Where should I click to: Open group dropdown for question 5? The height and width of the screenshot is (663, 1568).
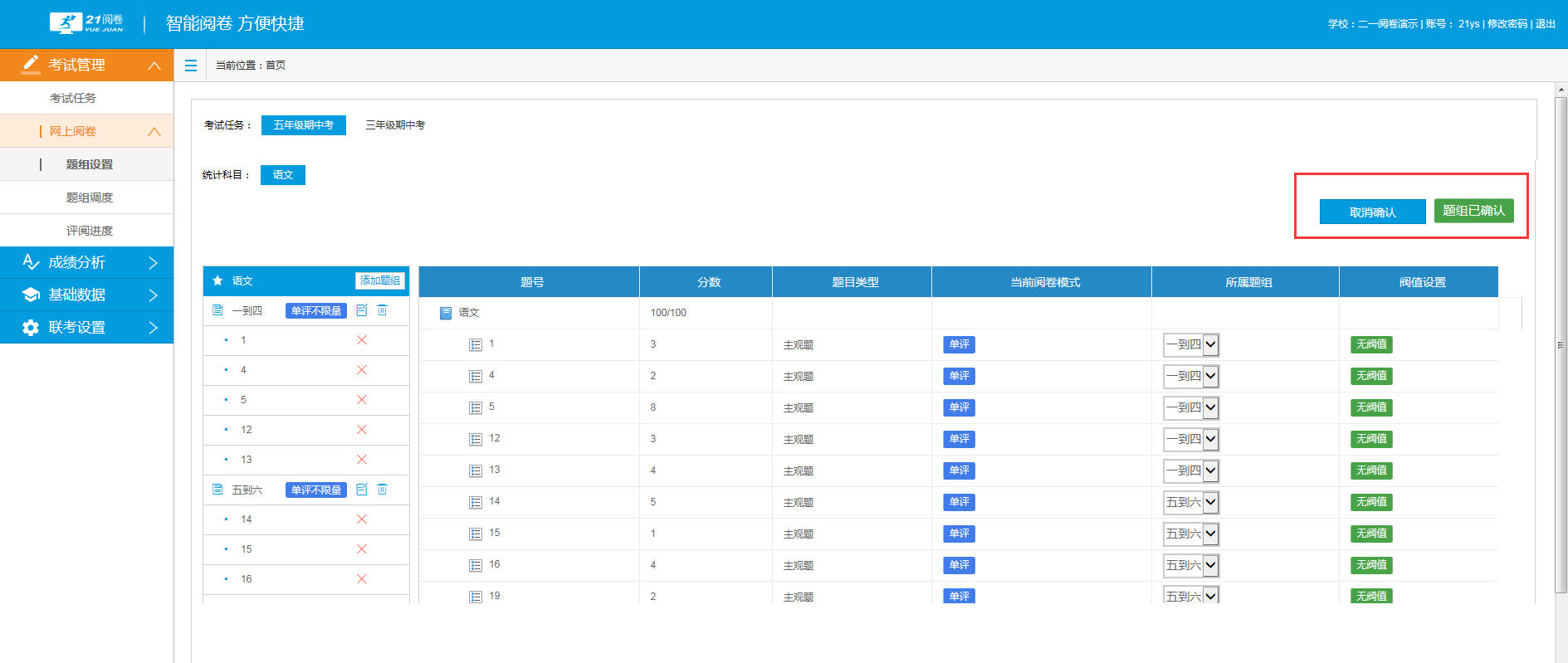click(1191, 407)
